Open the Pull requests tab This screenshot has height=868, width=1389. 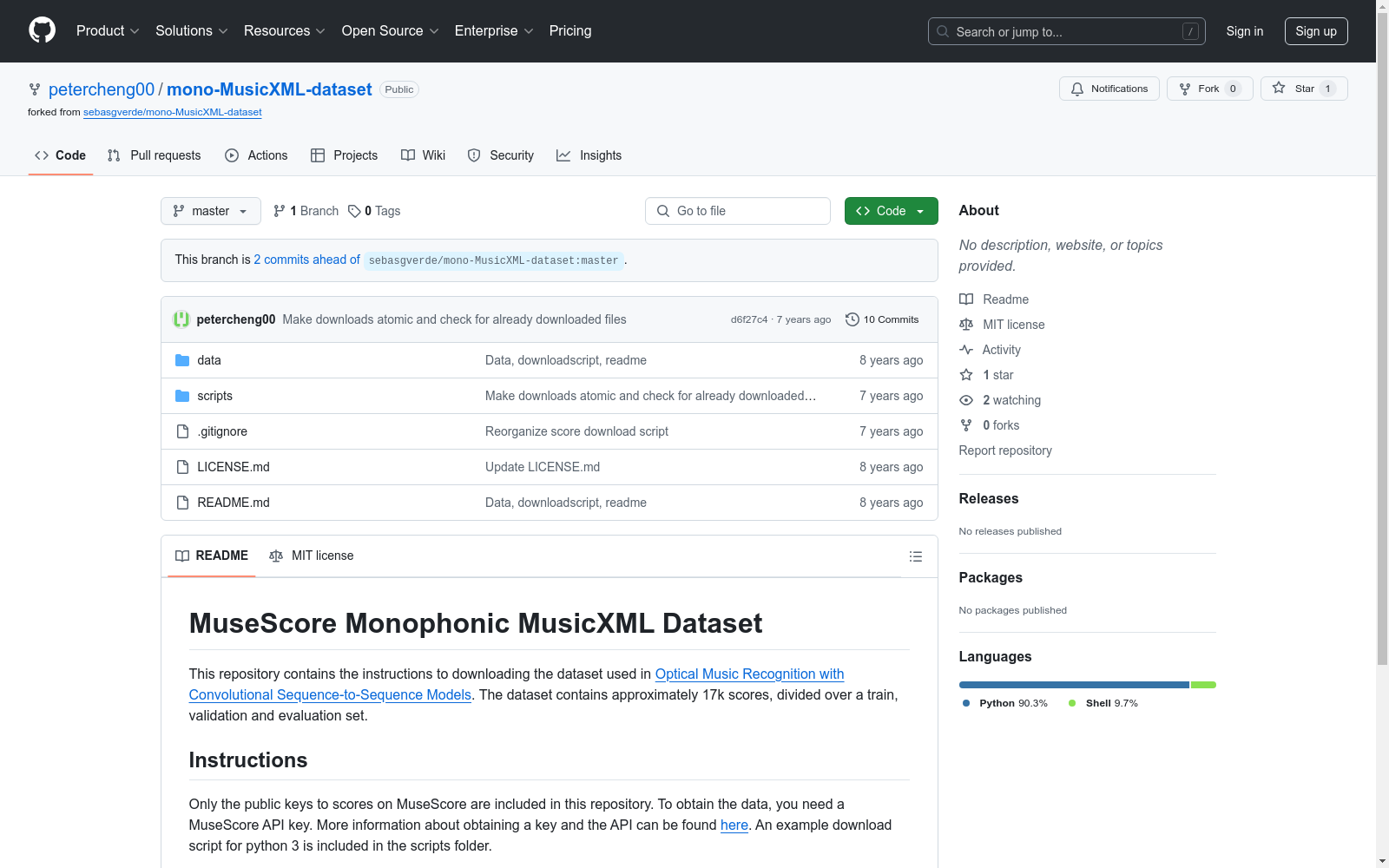155,155
